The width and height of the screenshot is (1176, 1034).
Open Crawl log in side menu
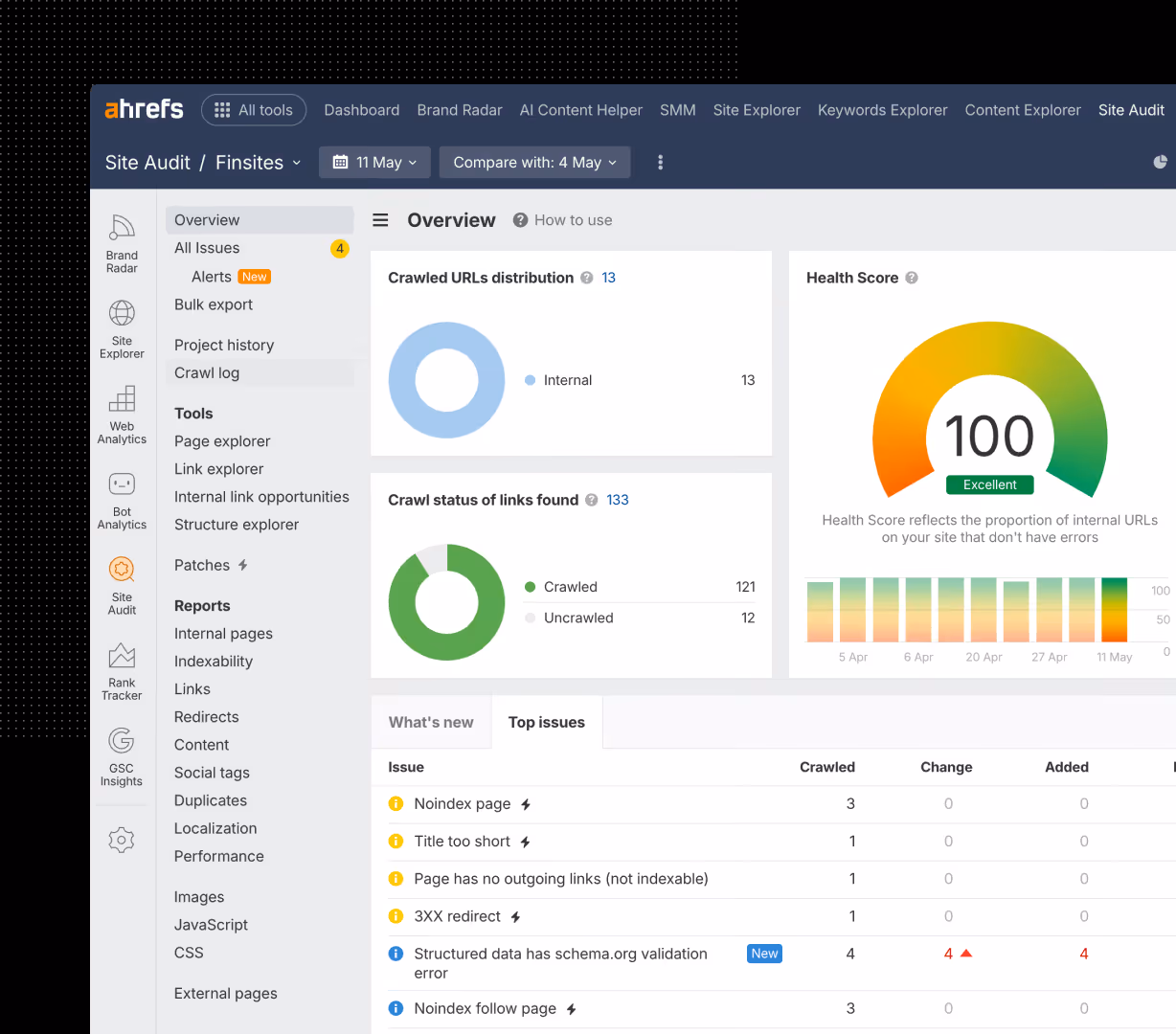point(207,373)
